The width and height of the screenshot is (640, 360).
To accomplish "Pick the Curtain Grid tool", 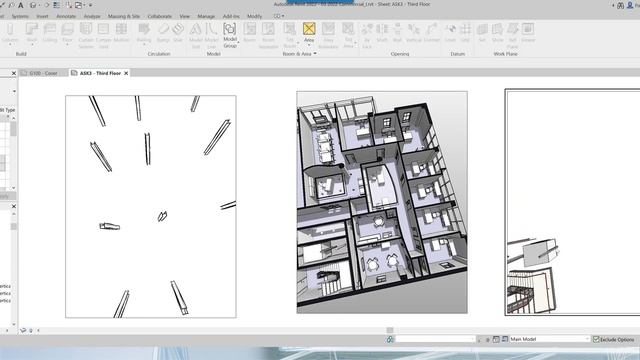I will 104,36.
